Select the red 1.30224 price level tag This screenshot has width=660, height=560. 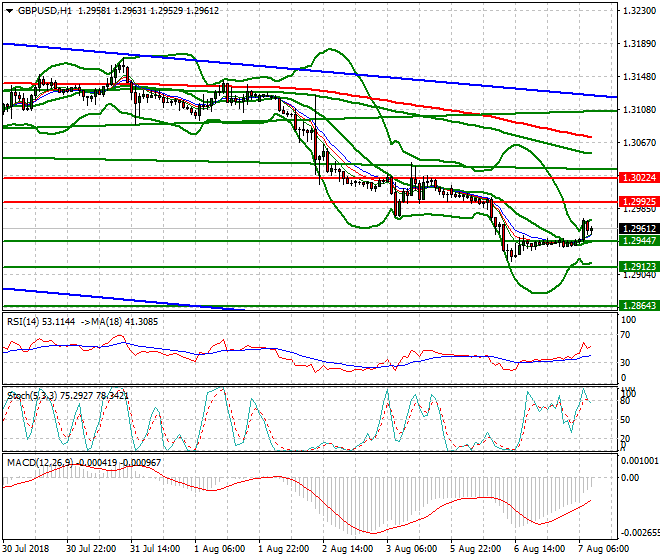click(638, 177)
